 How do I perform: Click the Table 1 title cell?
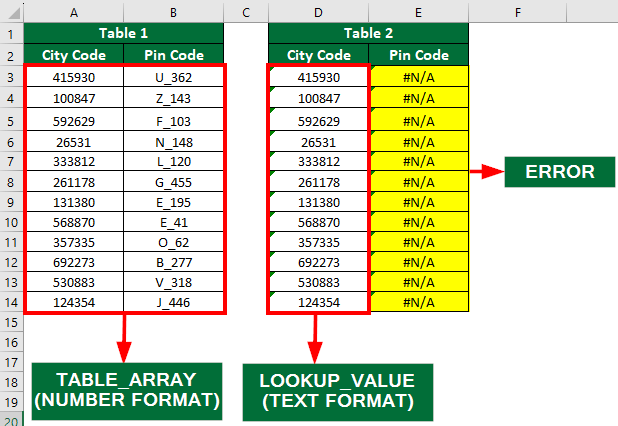124,33
